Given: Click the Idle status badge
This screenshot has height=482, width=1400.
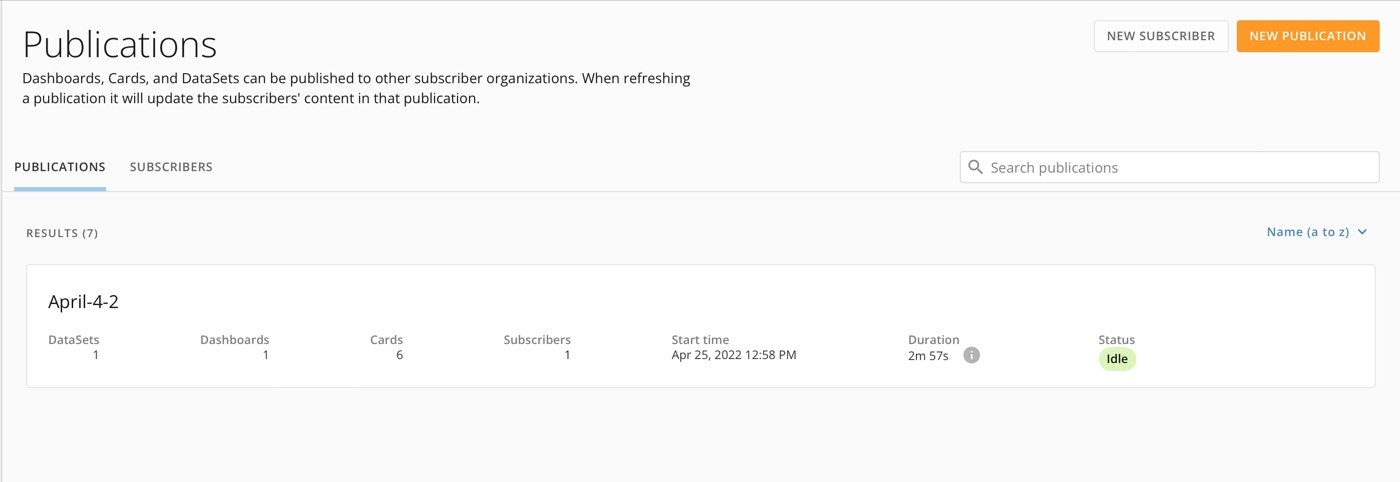Looking at the screenshot, I should click(x=1117, y=359).
